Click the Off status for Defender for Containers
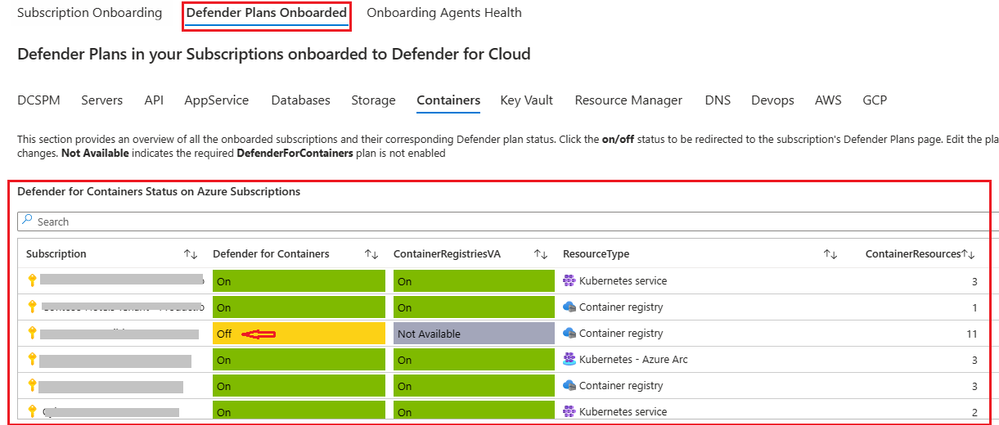The width and height of the screenshot is (999, 425). (299, 333)
